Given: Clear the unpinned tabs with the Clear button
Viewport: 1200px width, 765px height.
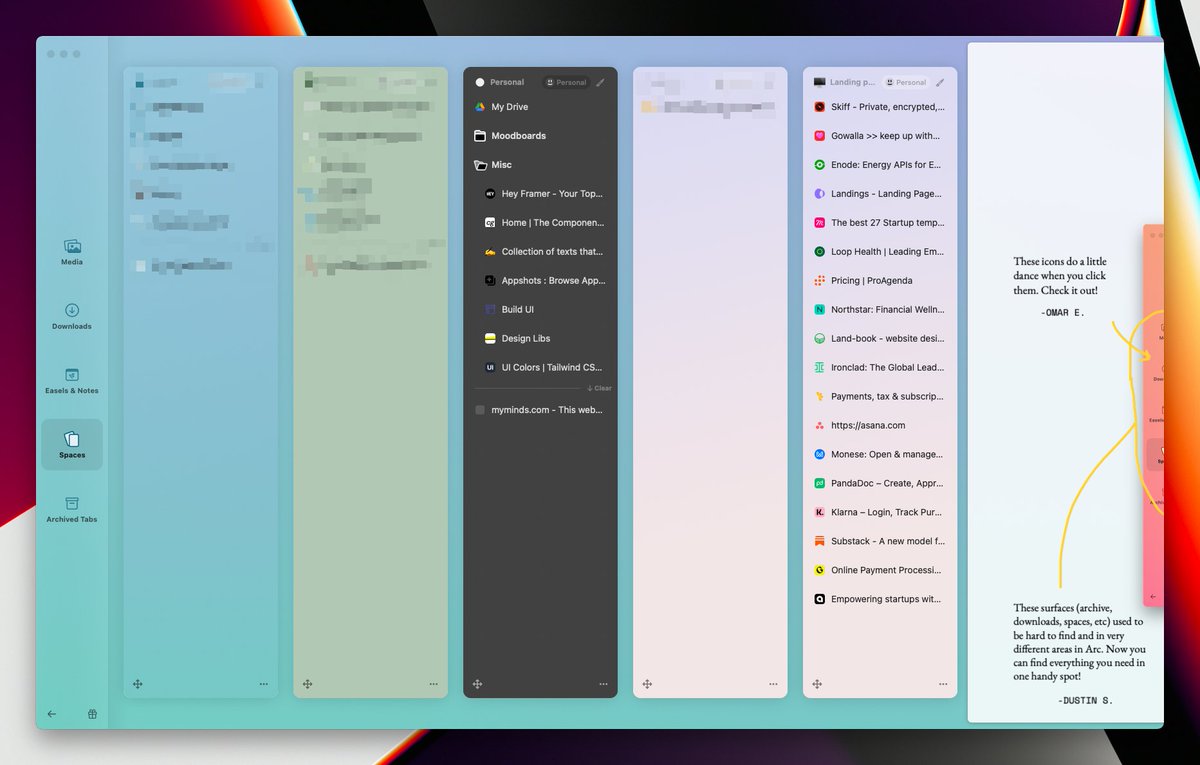Looking at the screenshot, I should tap(599, 388).
